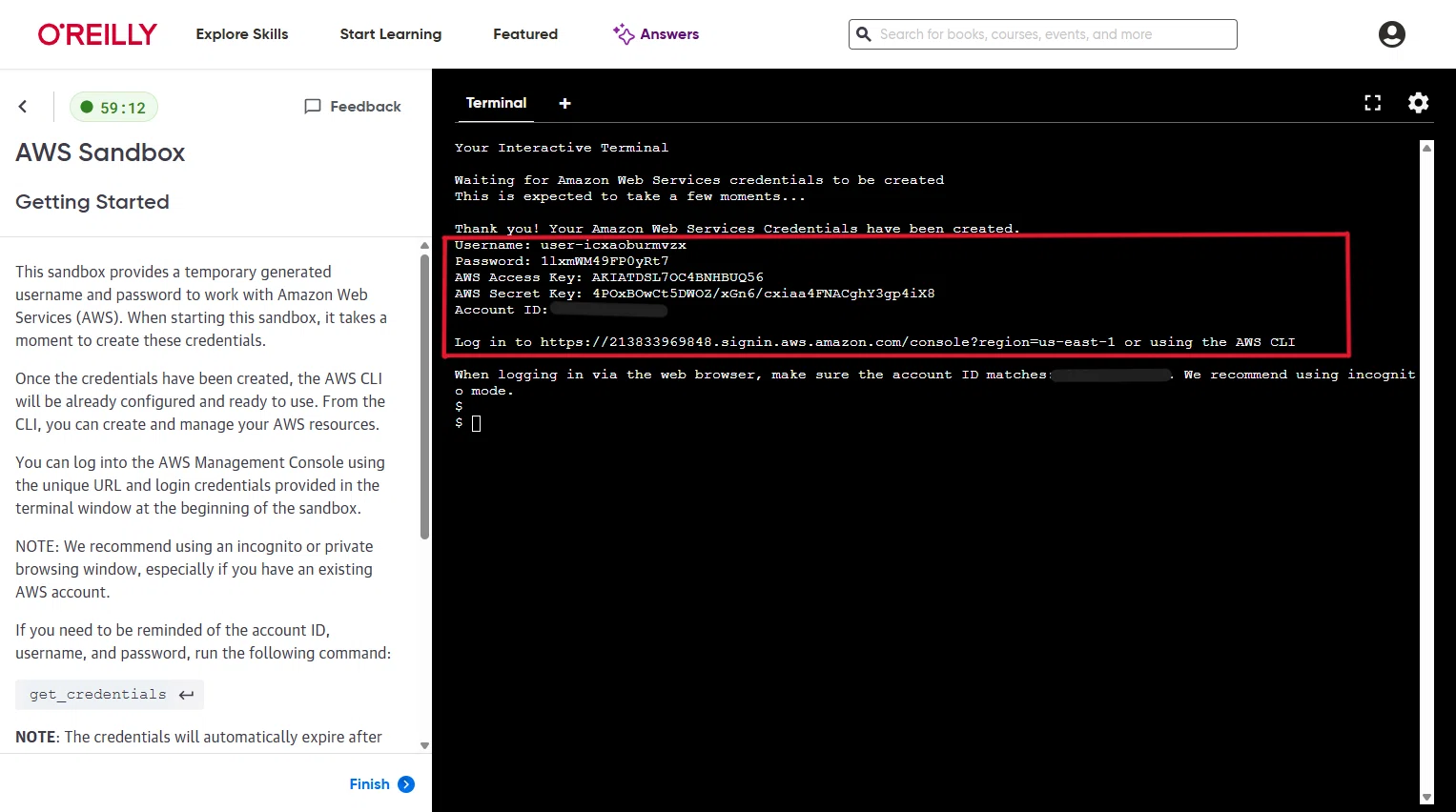This screenshot has width=1456, height=812.
Task: Click the Answers sparkle icon
Action: click(624, 34)
